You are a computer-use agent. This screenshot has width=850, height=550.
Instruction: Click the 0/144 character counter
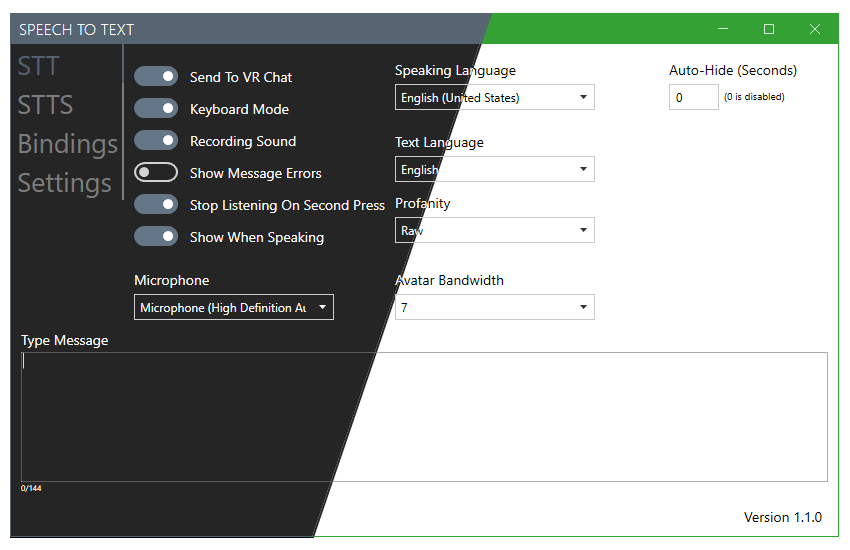(x=31, y=488)
